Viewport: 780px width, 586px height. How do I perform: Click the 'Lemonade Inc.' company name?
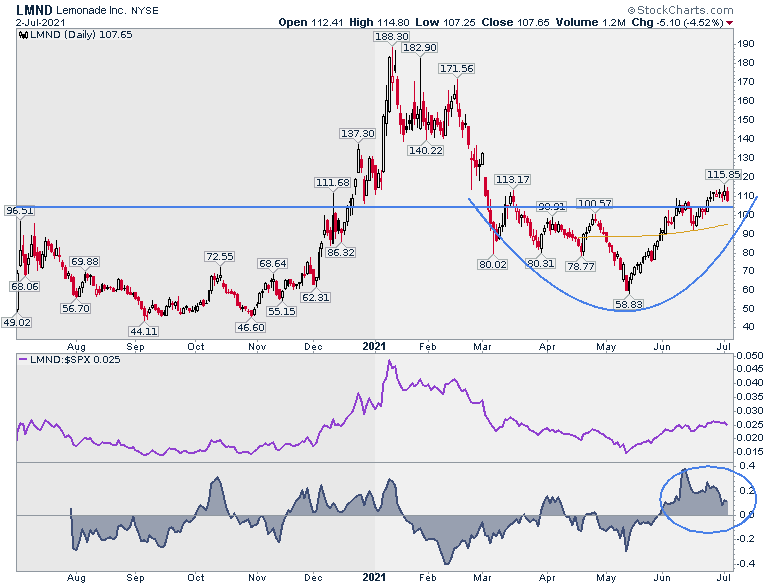91,10
